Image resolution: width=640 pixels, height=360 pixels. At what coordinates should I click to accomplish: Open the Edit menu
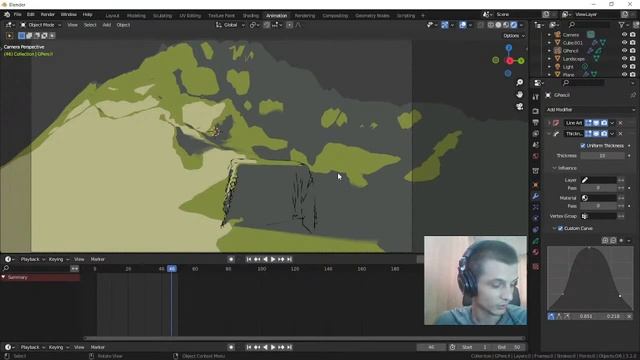click(31, 14)
